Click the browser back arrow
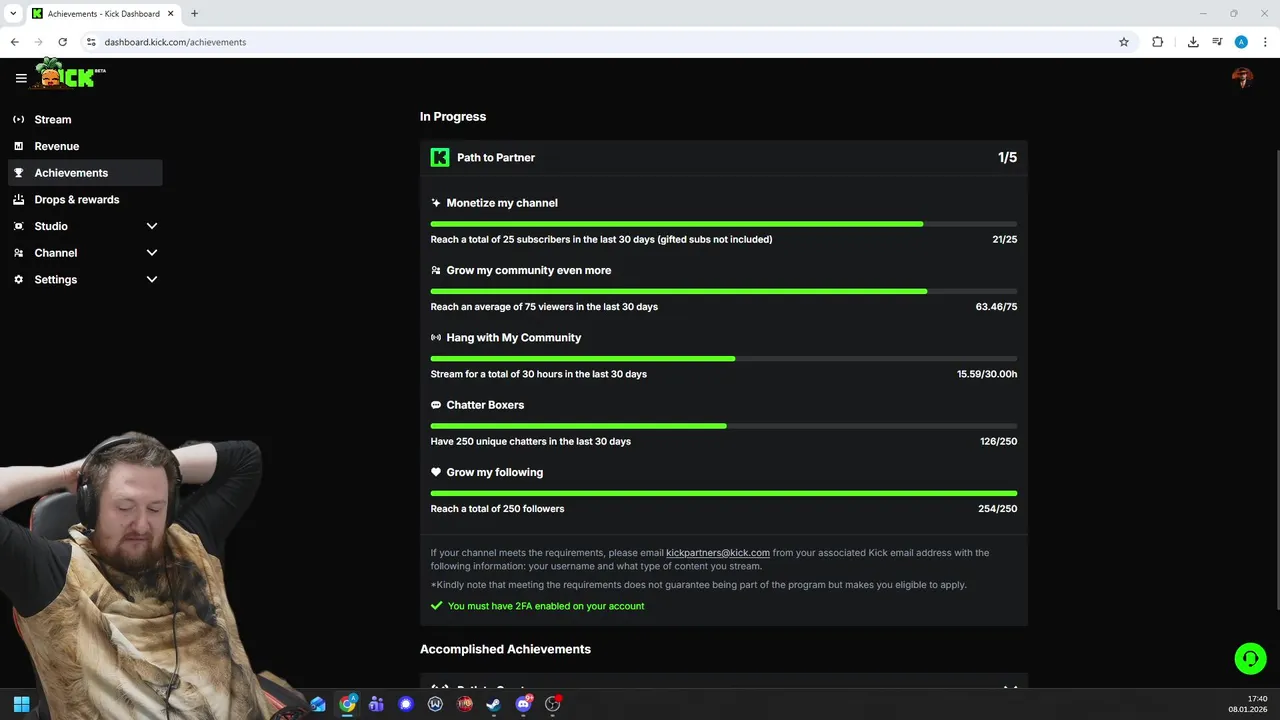 click(14, 42)
